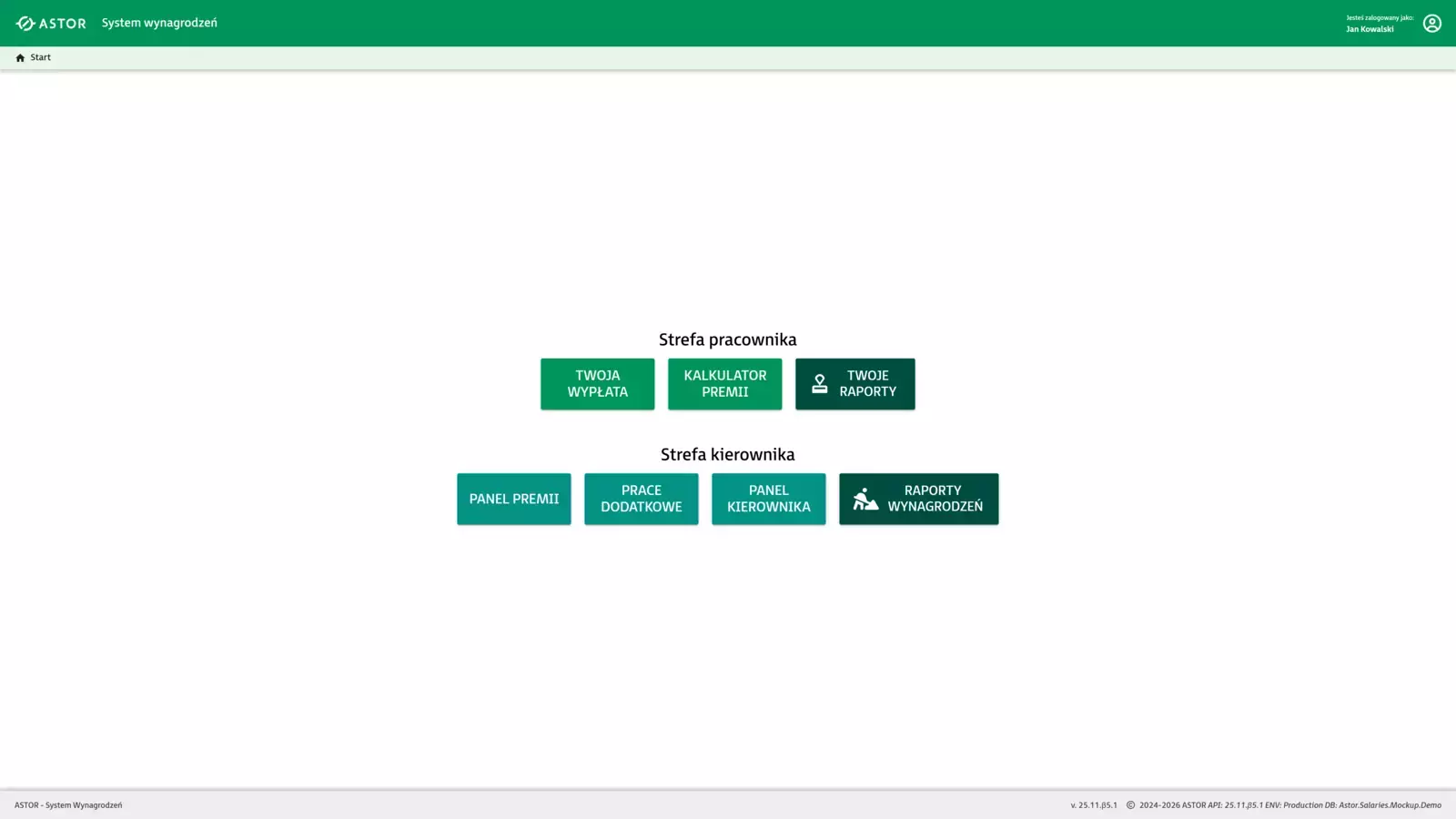The image size is (1456, 819).
Task: Enter the Panel Kierownika
Action: click(x=768, y=499)
